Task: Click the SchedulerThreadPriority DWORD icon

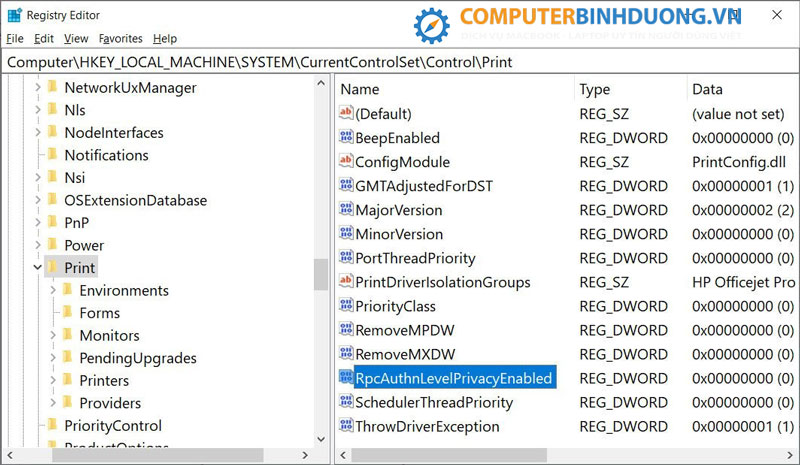Action: tap(346, 401)
